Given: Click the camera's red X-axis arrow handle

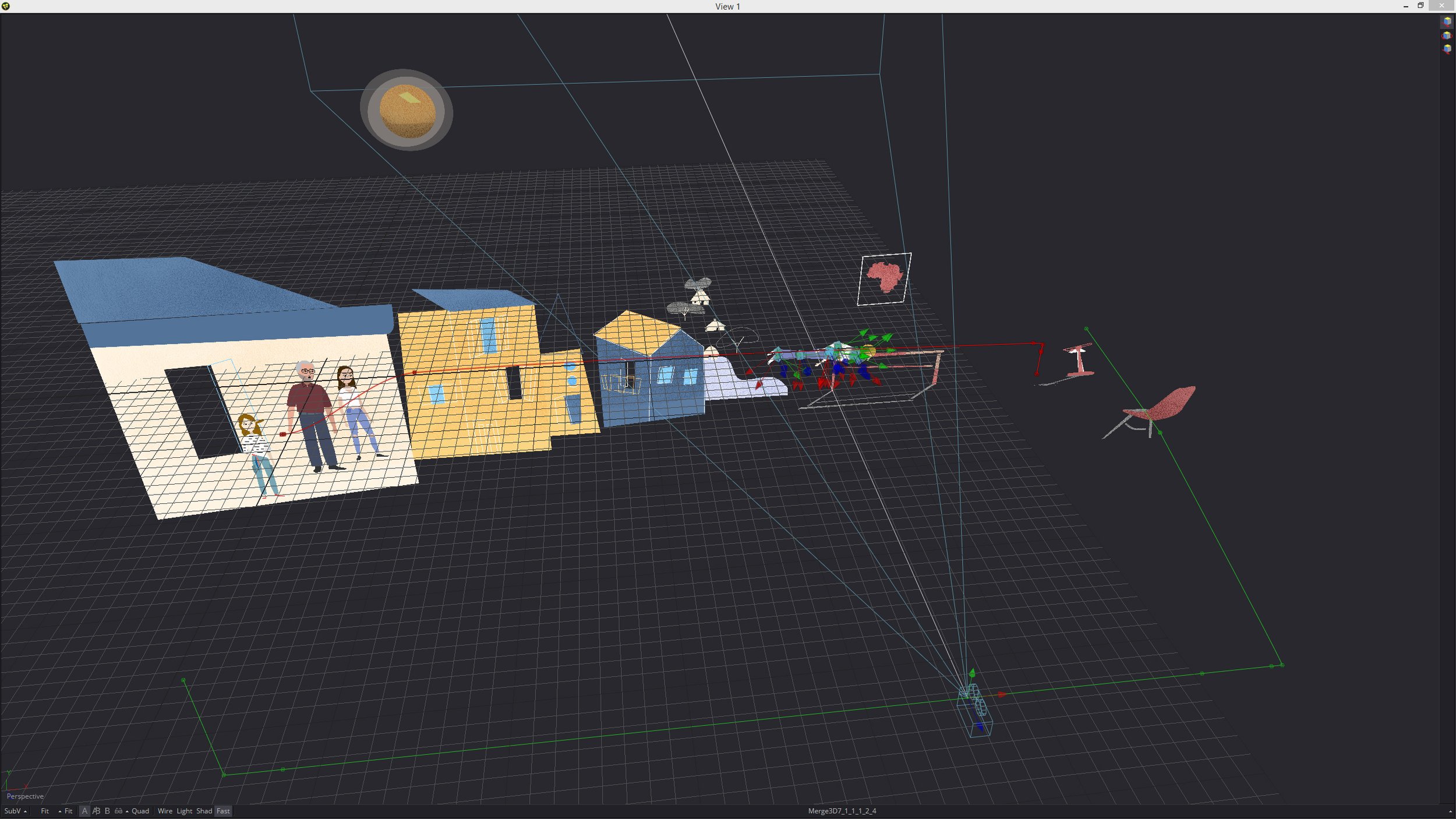Looking at the screenshot, I should point(1002,694).
